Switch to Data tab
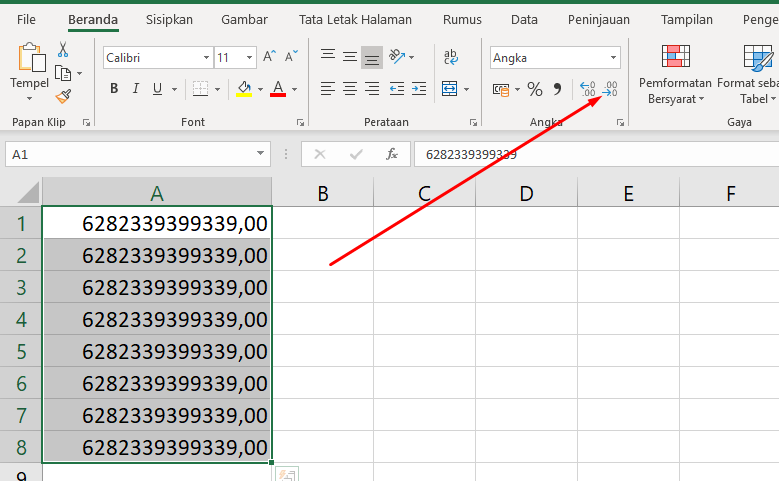Viewport: 779px width, 481px height. (x=524, y=19)
